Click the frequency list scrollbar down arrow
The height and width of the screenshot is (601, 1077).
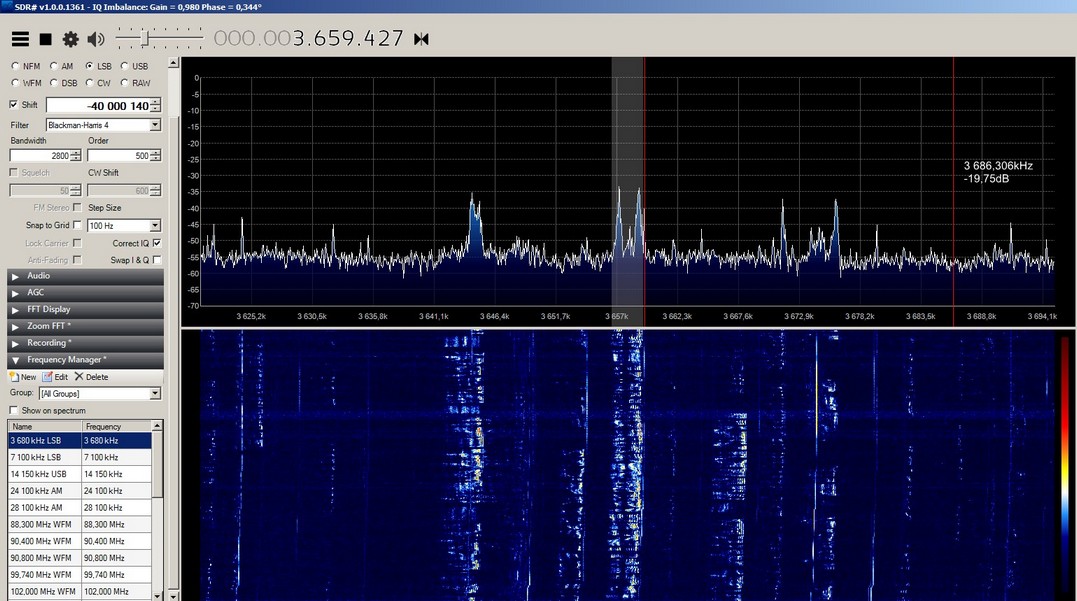pos(157,596)
